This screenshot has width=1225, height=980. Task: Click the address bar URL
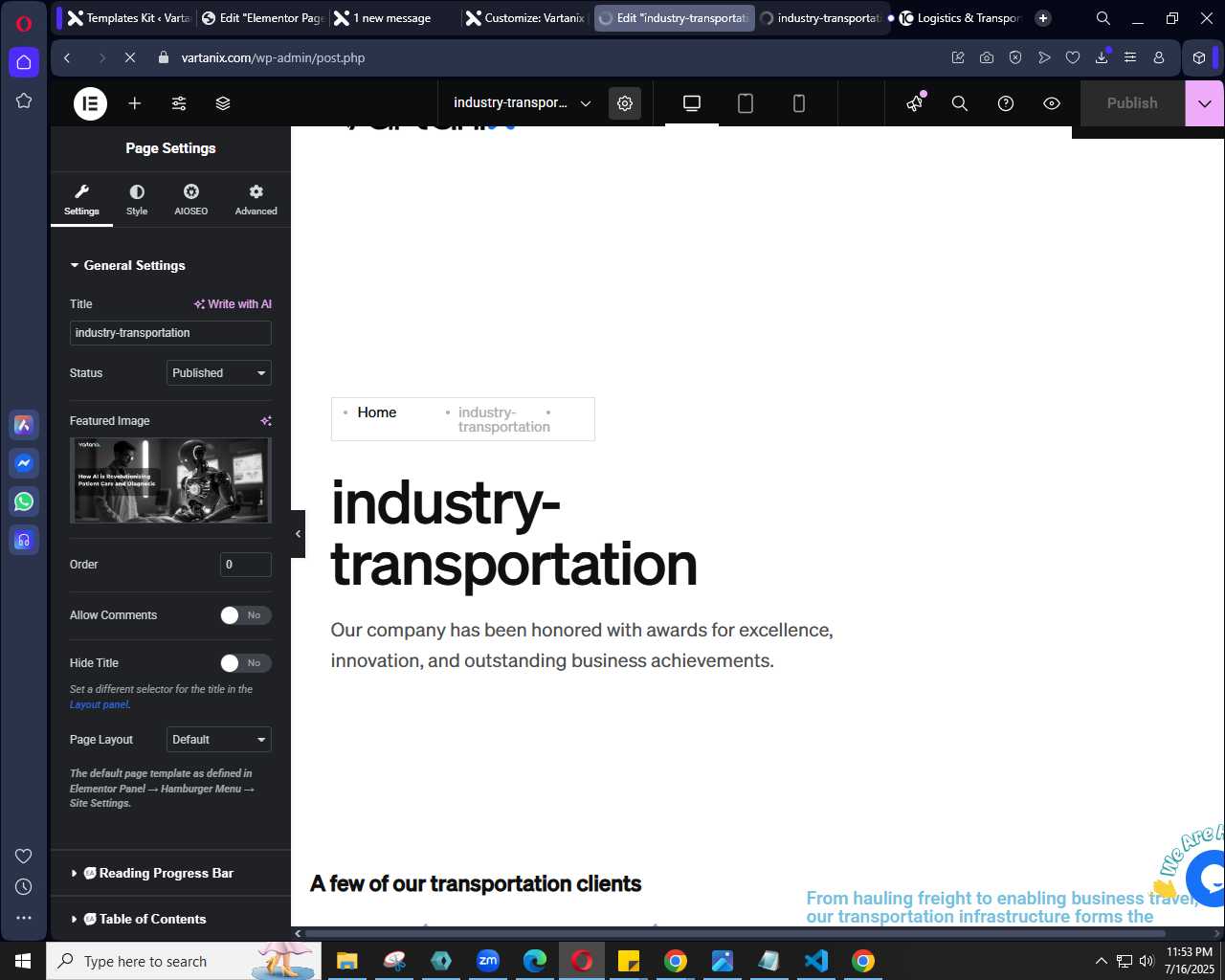pos(274,57)
